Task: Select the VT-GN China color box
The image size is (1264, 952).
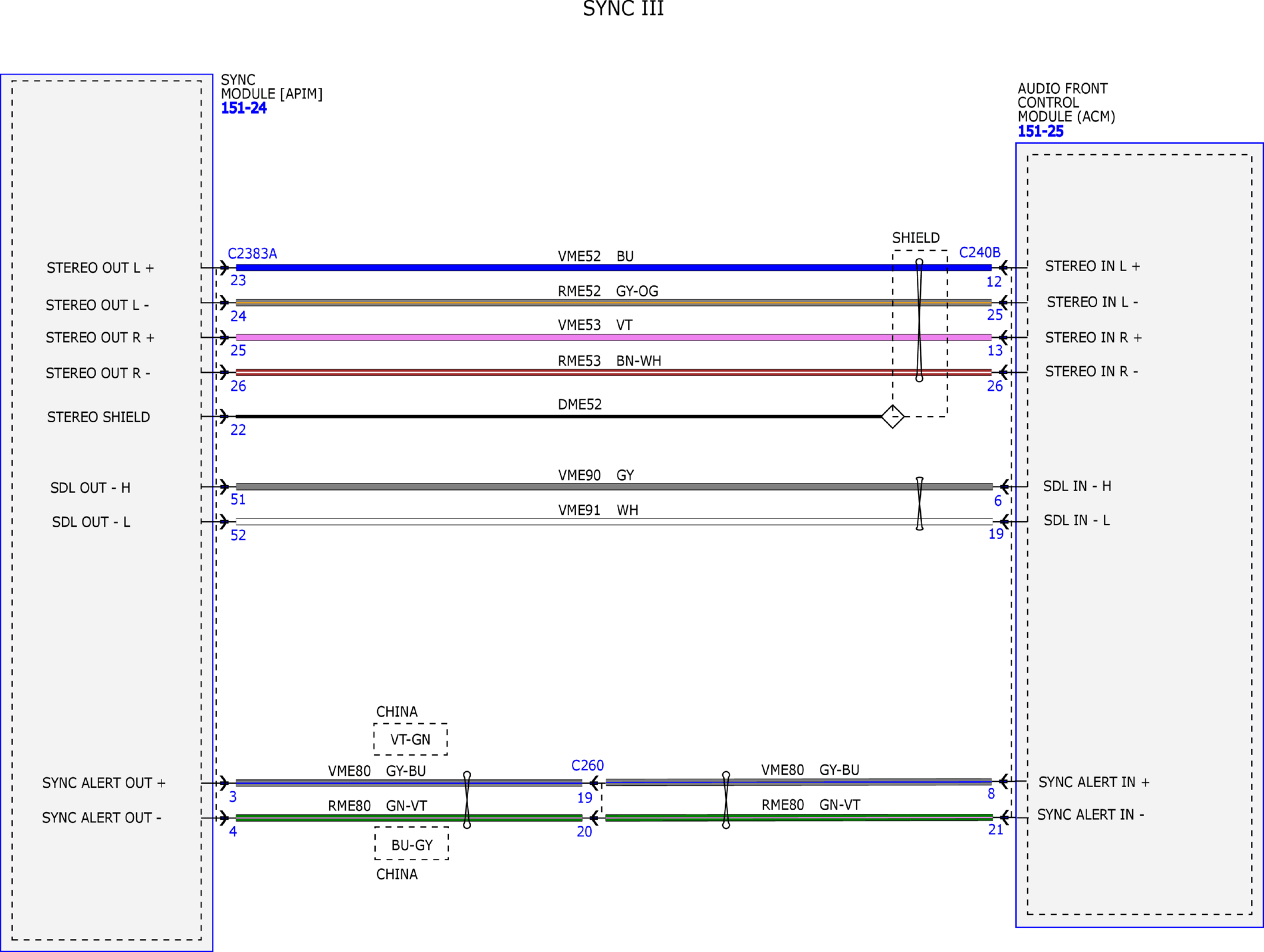Action: point(411,739)
